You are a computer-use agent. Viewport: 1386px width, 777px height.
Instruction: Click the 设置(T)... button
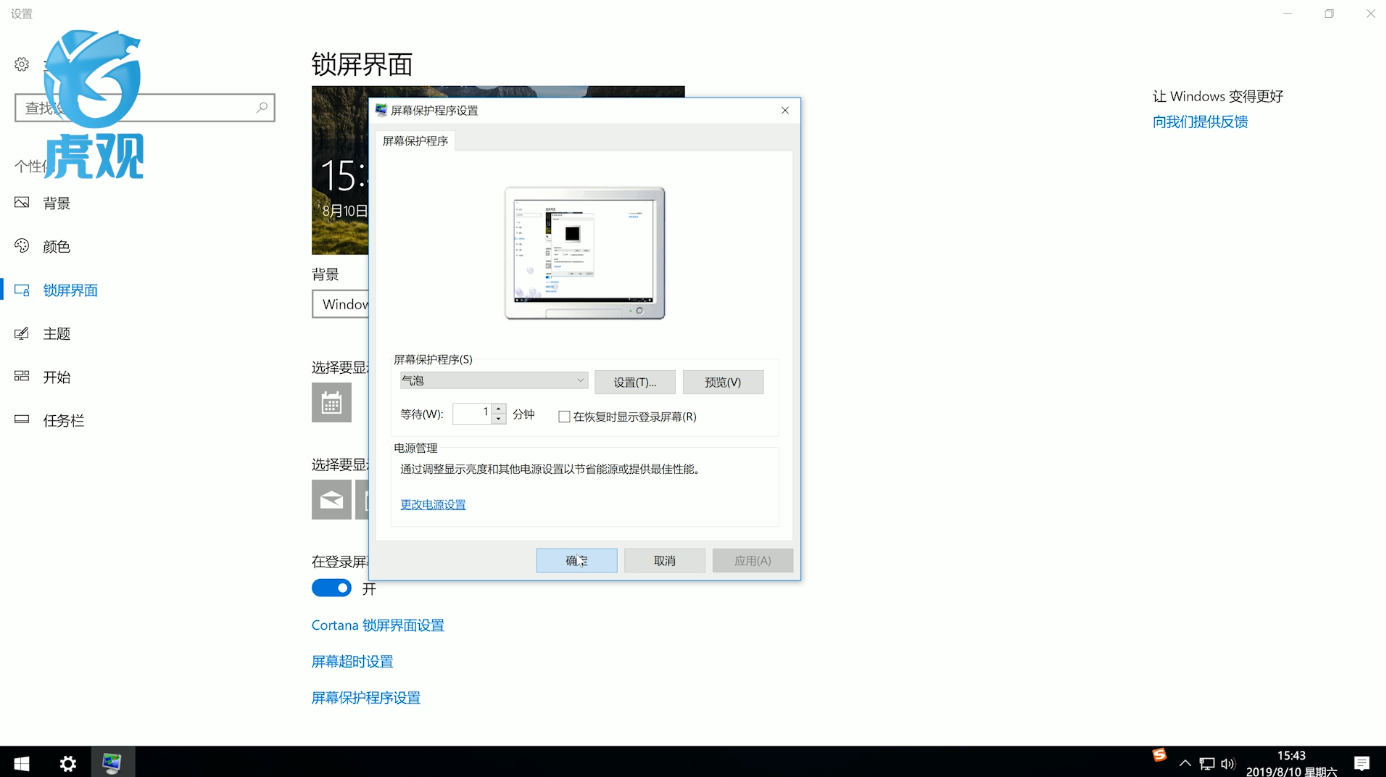tap(635, 382)
